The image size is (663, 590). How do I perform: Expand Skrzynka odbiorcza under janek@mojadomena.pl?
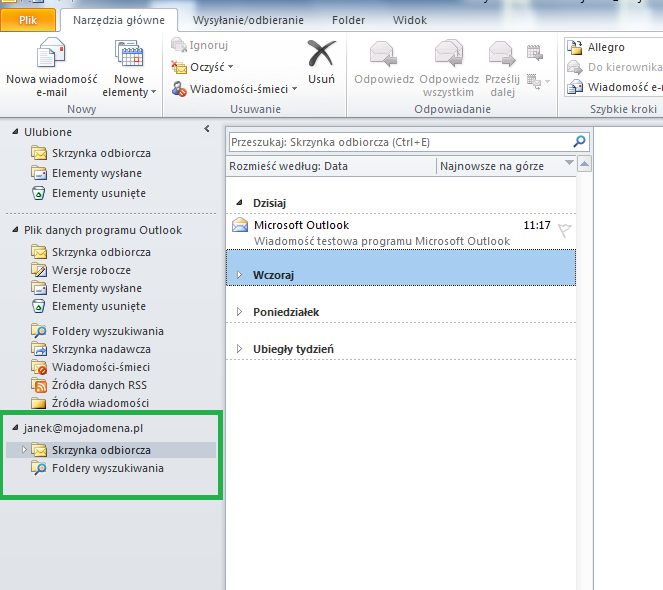click(x=24, y=450)
